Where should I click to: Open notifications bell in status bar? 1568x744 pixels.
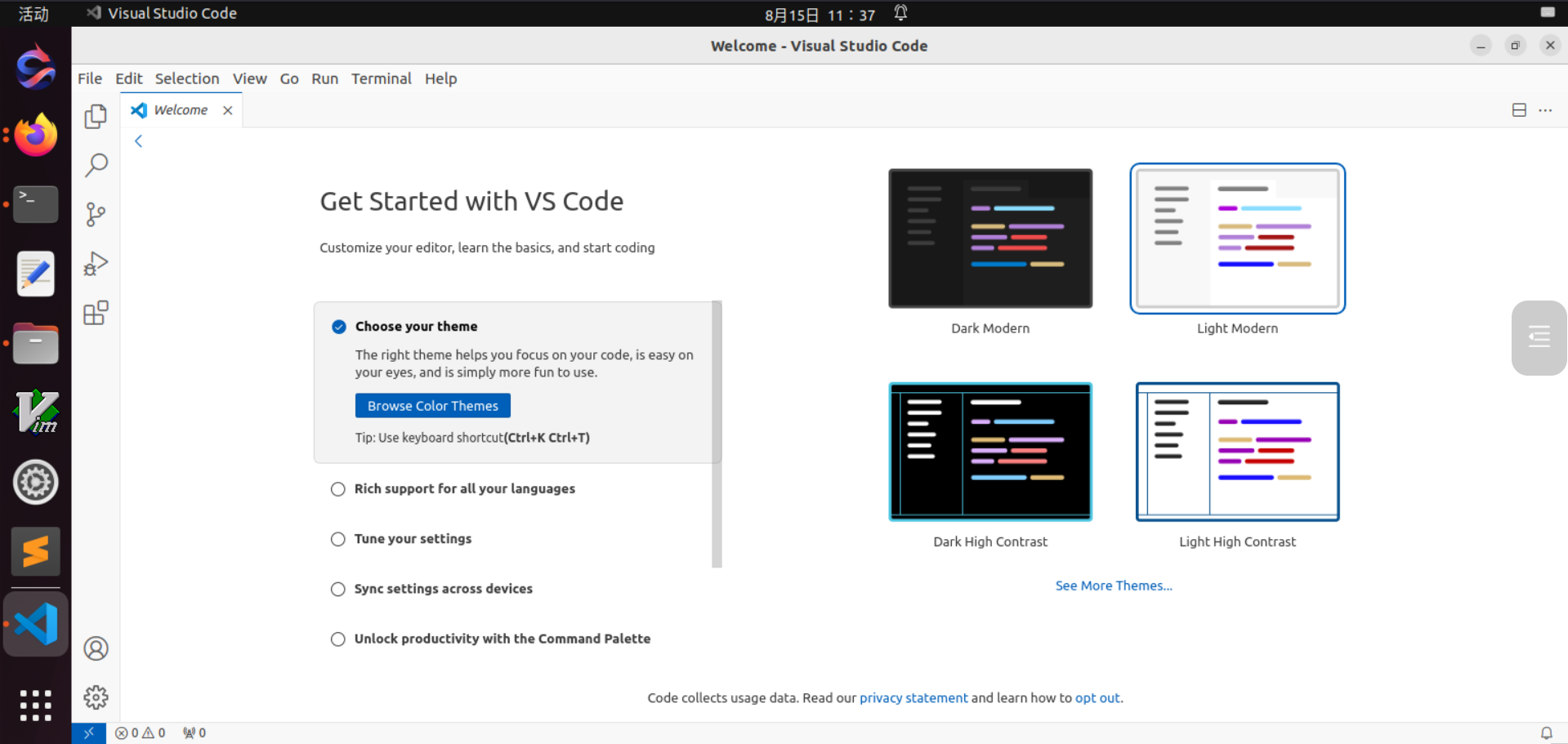click(x=1546, y=733)
